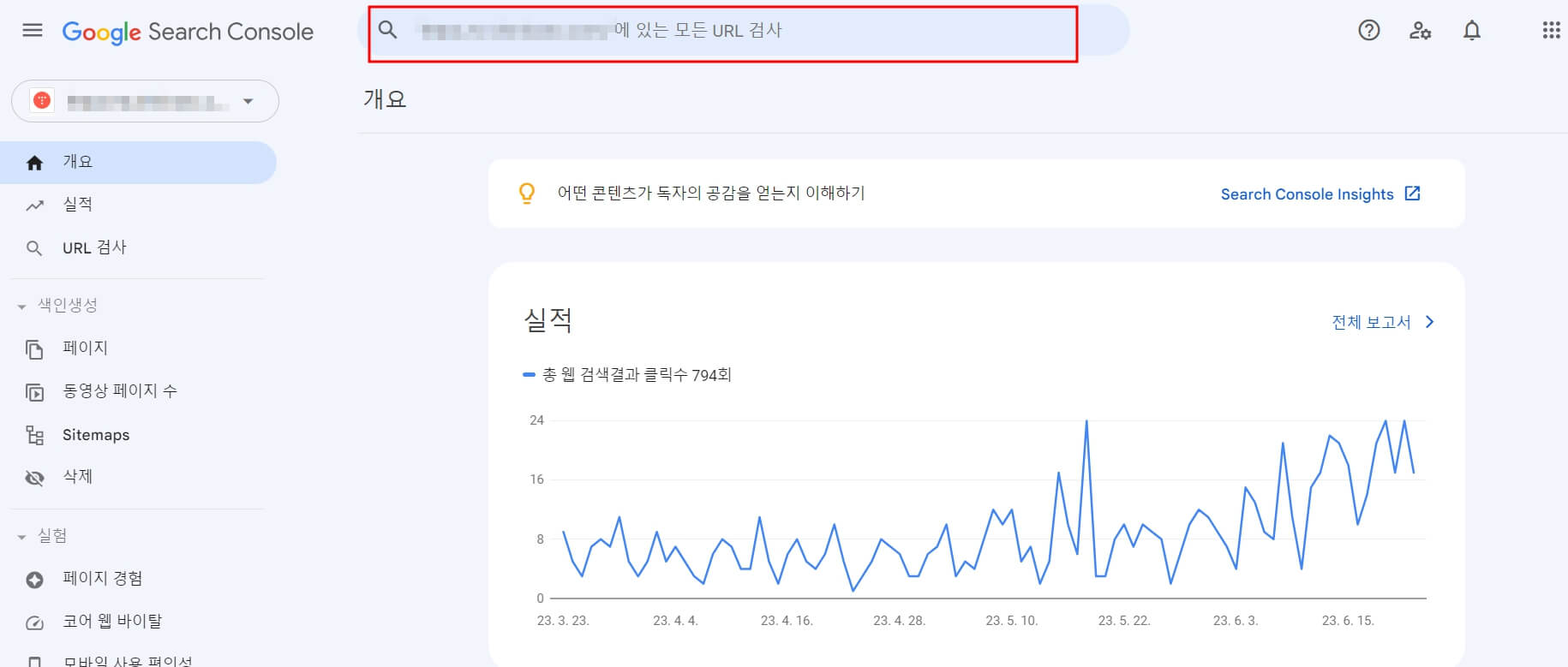
Task: Click the Google Search Console logo
Action: [x=188, y=32]
